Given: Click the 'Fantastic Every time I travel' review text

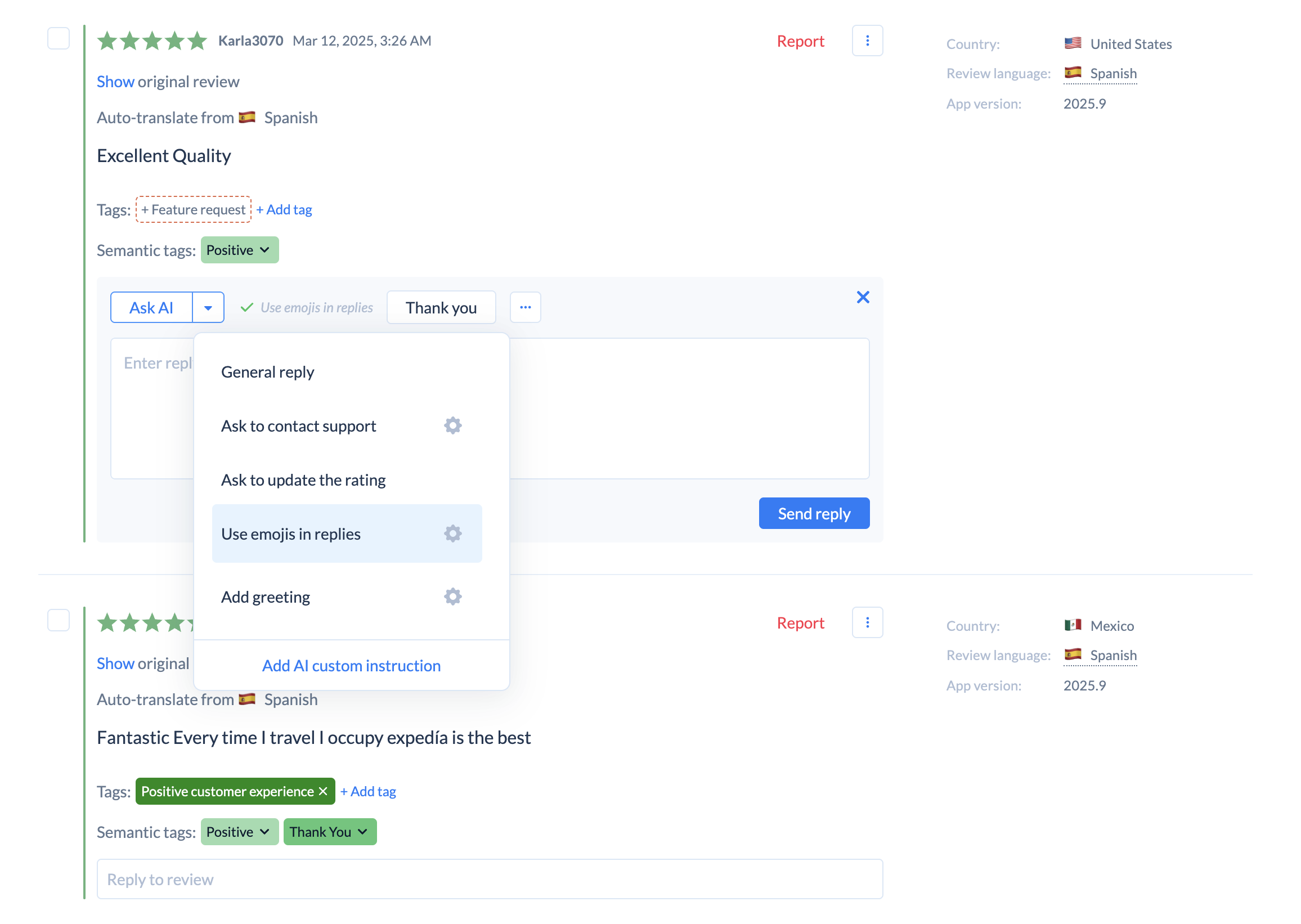Looking at the screenshot, I should (313, 737).
